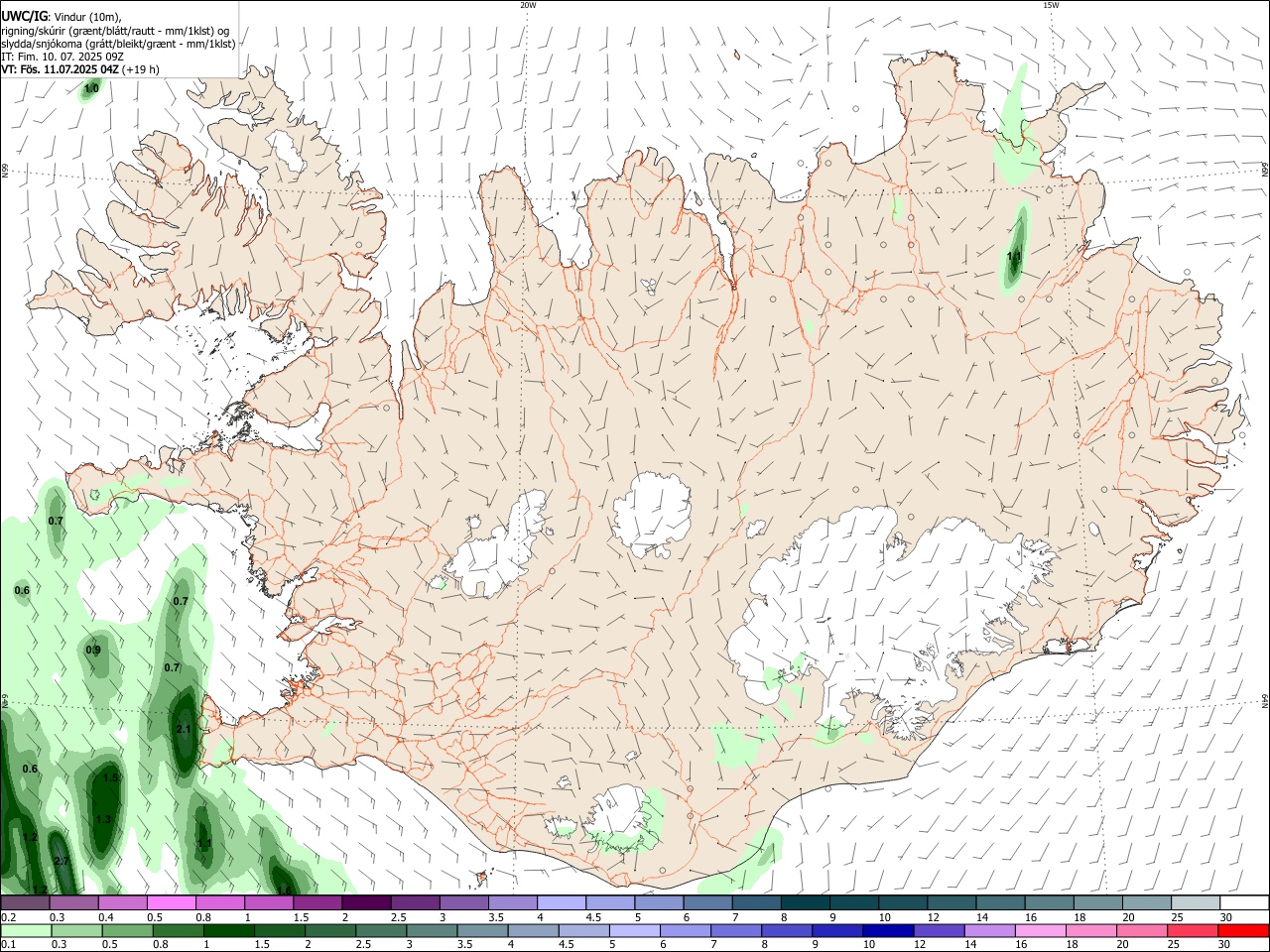Click the 1.5 precipitation value on the map
The width and height of the screenshot is (1270, 952).
pyautogui.click(x=110, y=778)
